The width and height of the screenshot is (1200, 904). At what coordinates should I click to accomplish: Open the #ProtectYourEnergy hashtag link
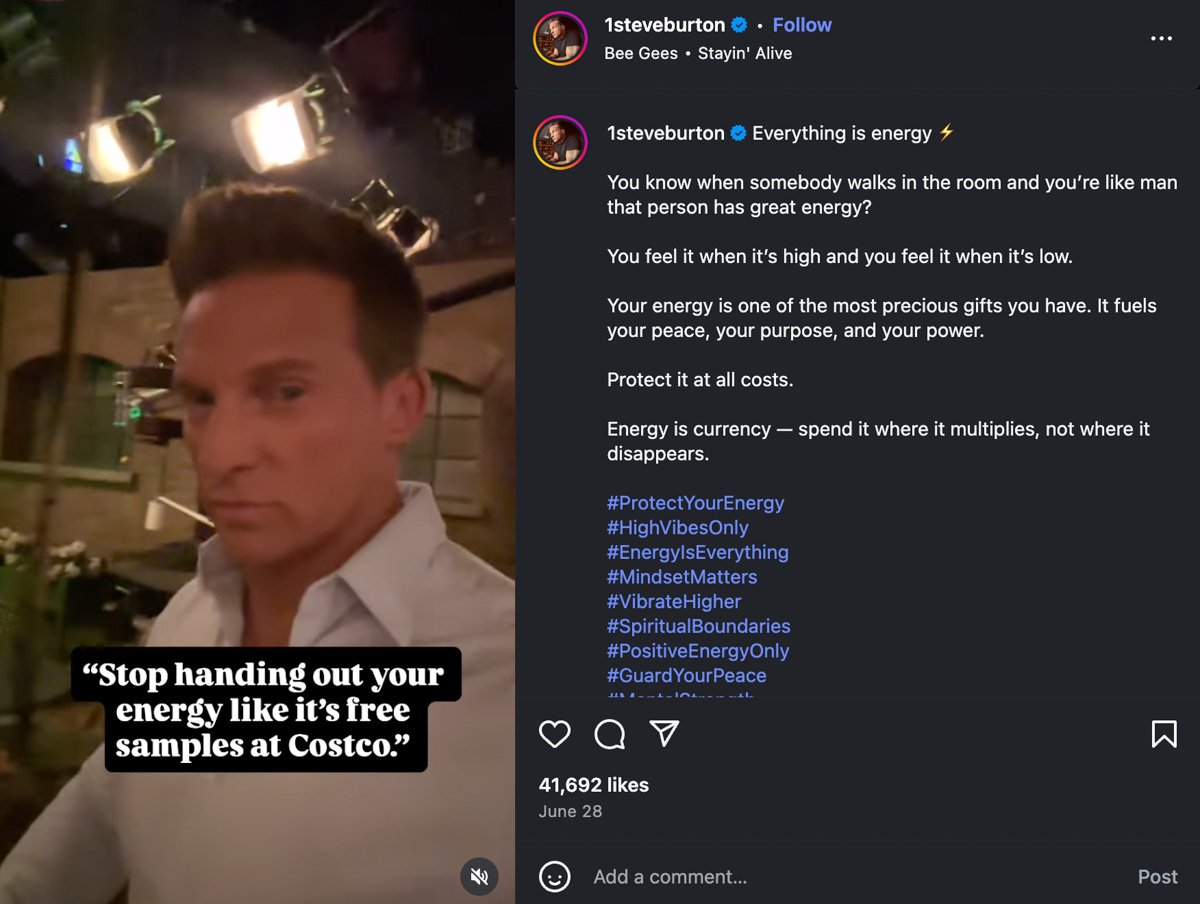tap(696, 503)
